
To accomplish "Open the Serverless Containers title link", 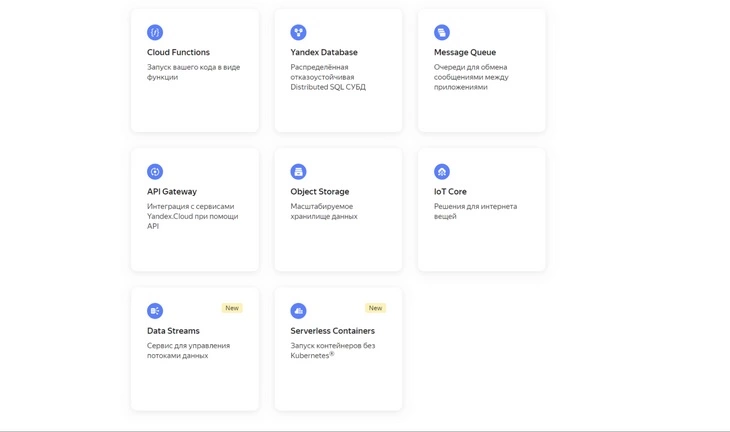I will click(332, 331).
